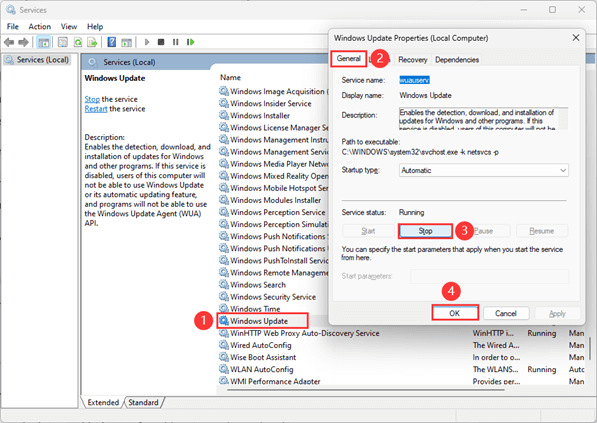Image resolution: width=597 pixels, height=423 pixels.
Task: Open the View menu
Action: [x=69, y=27]
